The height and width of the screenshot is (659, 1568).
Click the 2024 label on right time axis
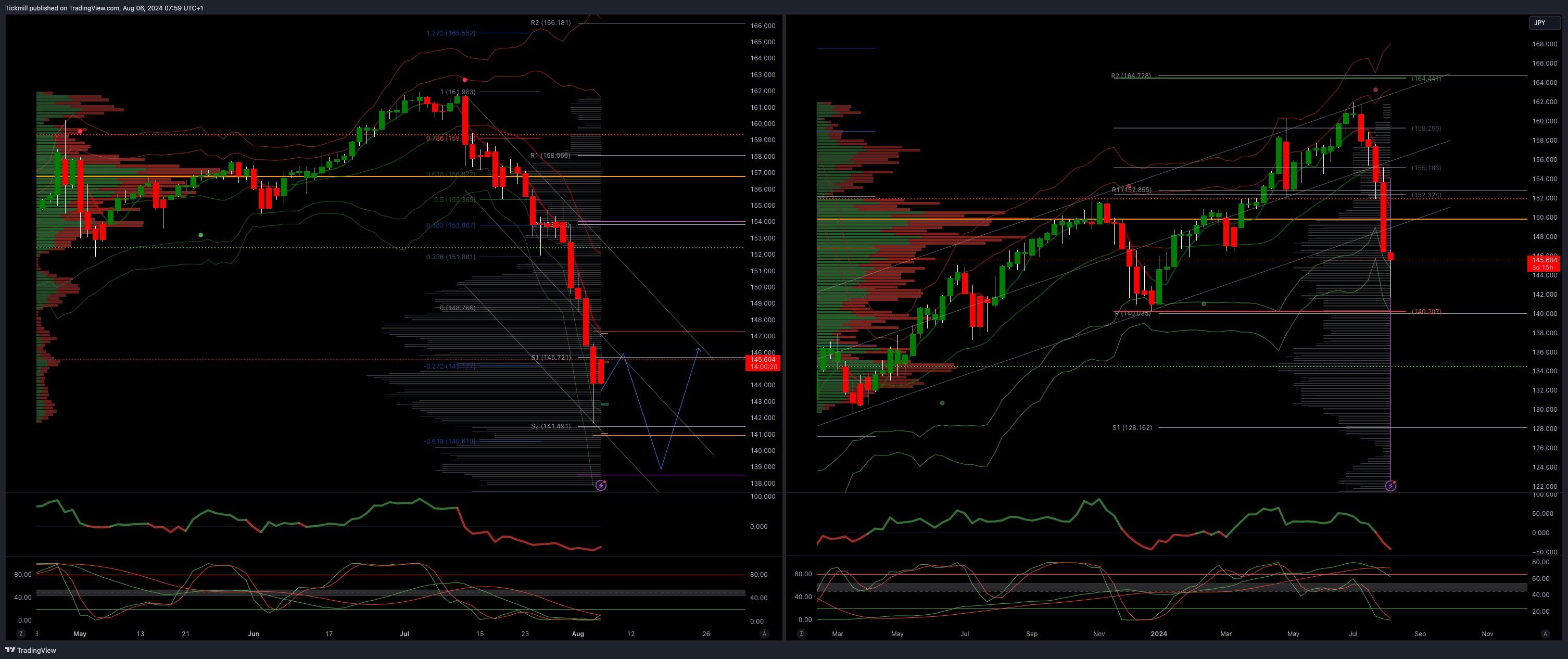pos(1158,633)
